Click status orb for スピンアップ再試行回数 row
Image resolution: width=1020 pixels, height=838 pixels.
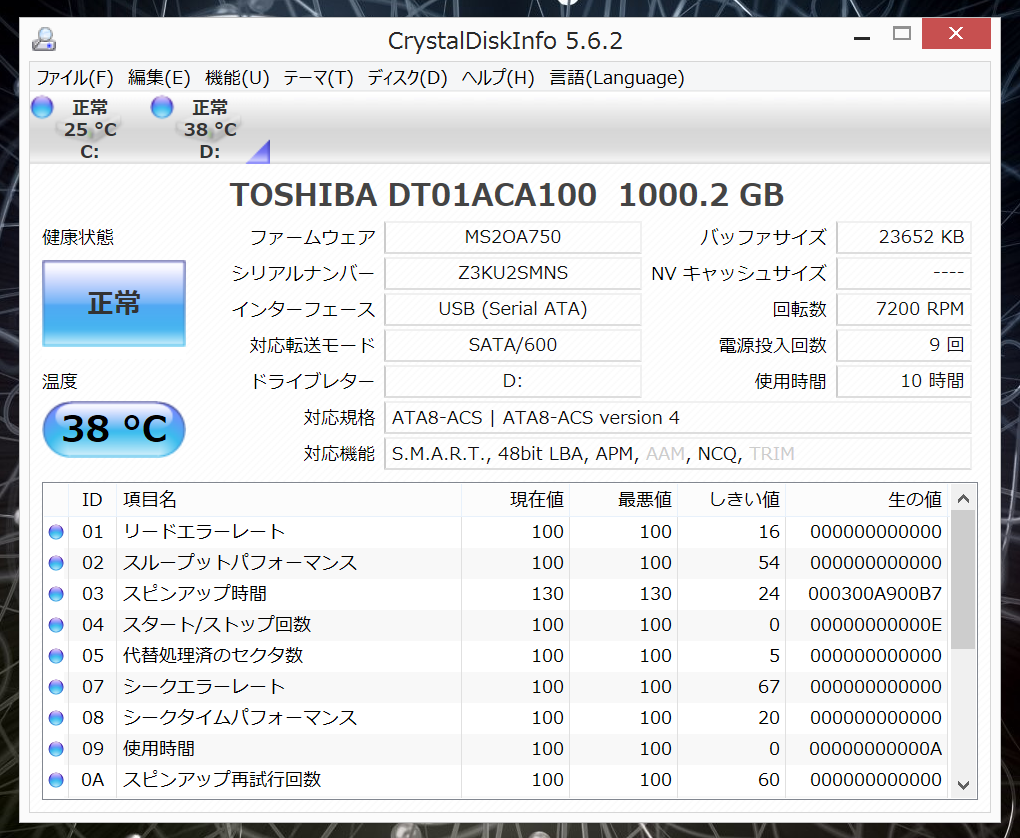[56, 780]
